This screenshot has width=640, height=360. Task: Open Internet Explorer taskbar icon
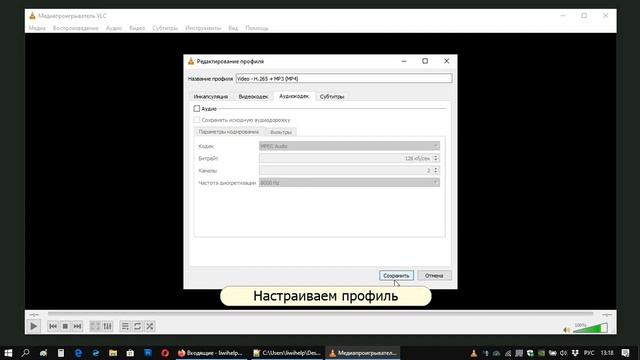96,353
